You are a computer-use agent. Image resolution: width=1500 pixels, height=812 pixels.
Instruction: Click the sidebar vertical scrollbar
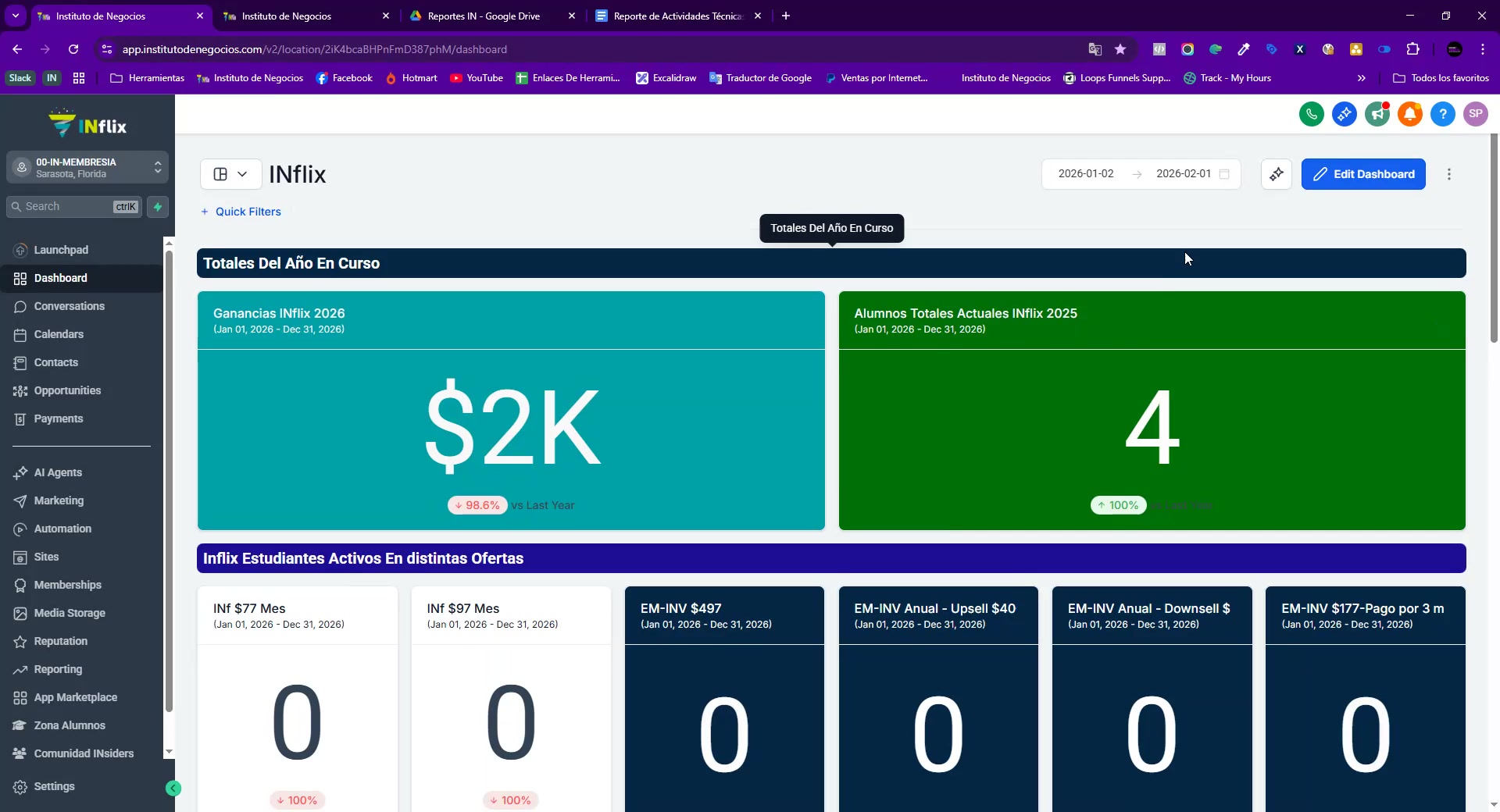[169, 480]
